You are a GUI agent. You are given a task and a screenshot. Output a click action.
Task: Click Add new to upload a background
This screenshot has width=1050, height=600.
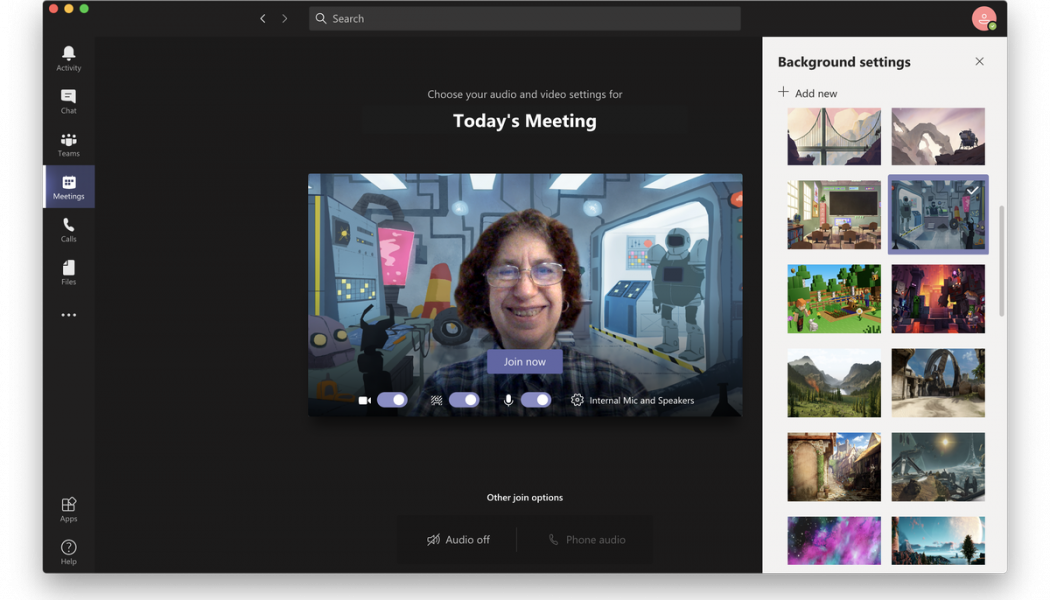click(x=807, y=92)
